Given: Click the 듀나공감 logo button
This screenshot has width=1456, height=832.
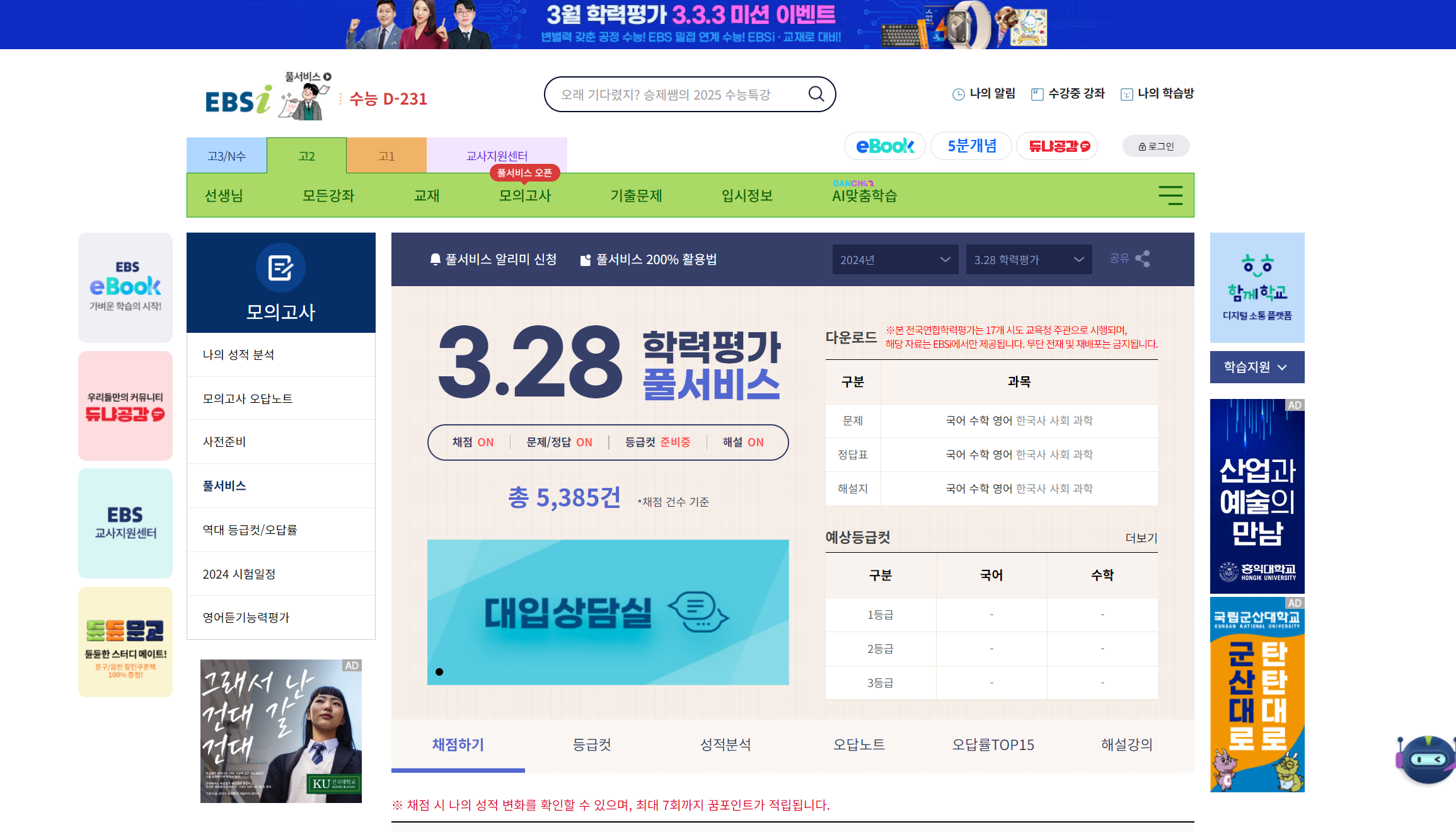Looking at the screenshot, I should tap(1057, 146).
